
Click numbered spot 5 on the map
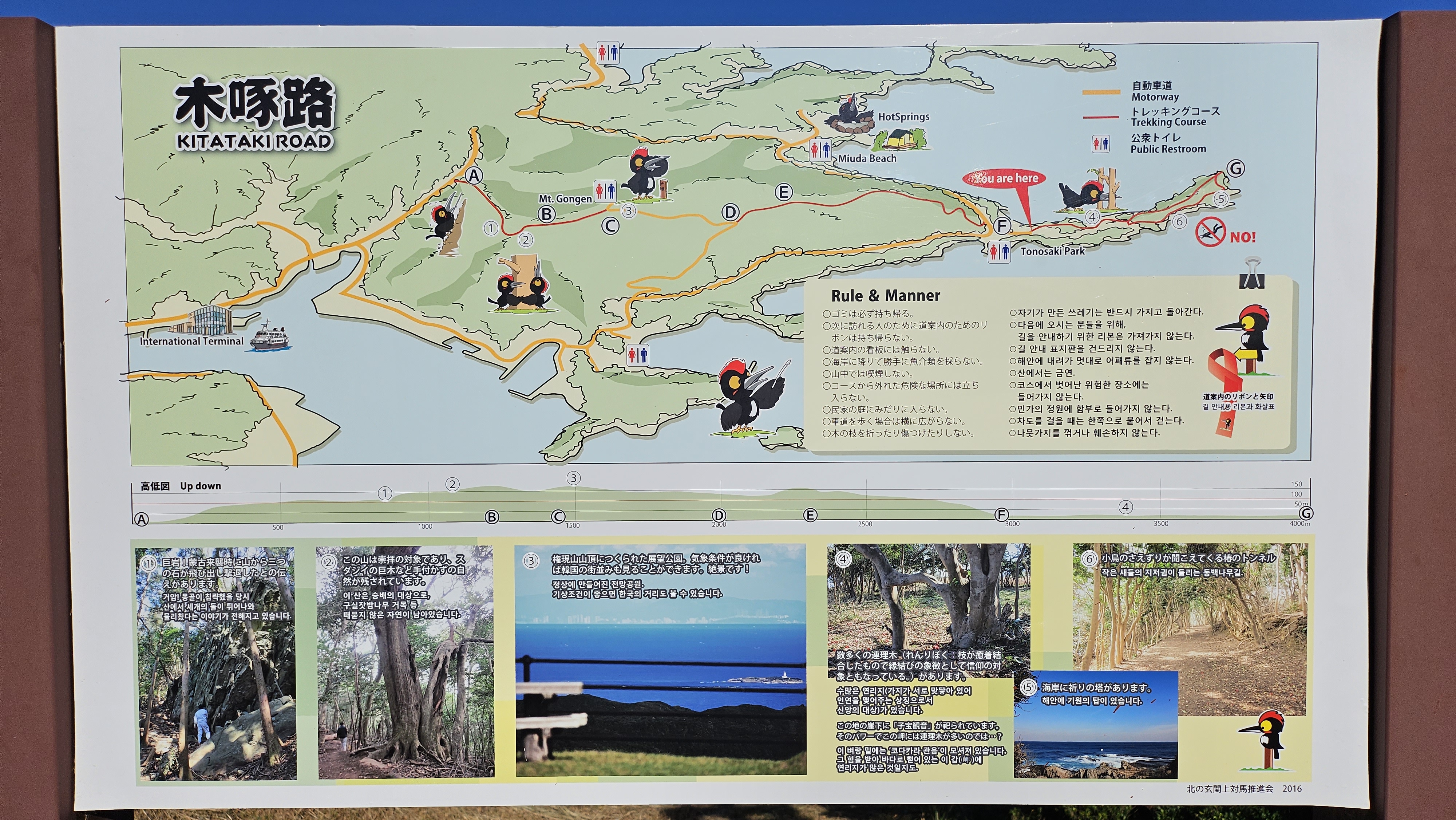point(1221,199)
